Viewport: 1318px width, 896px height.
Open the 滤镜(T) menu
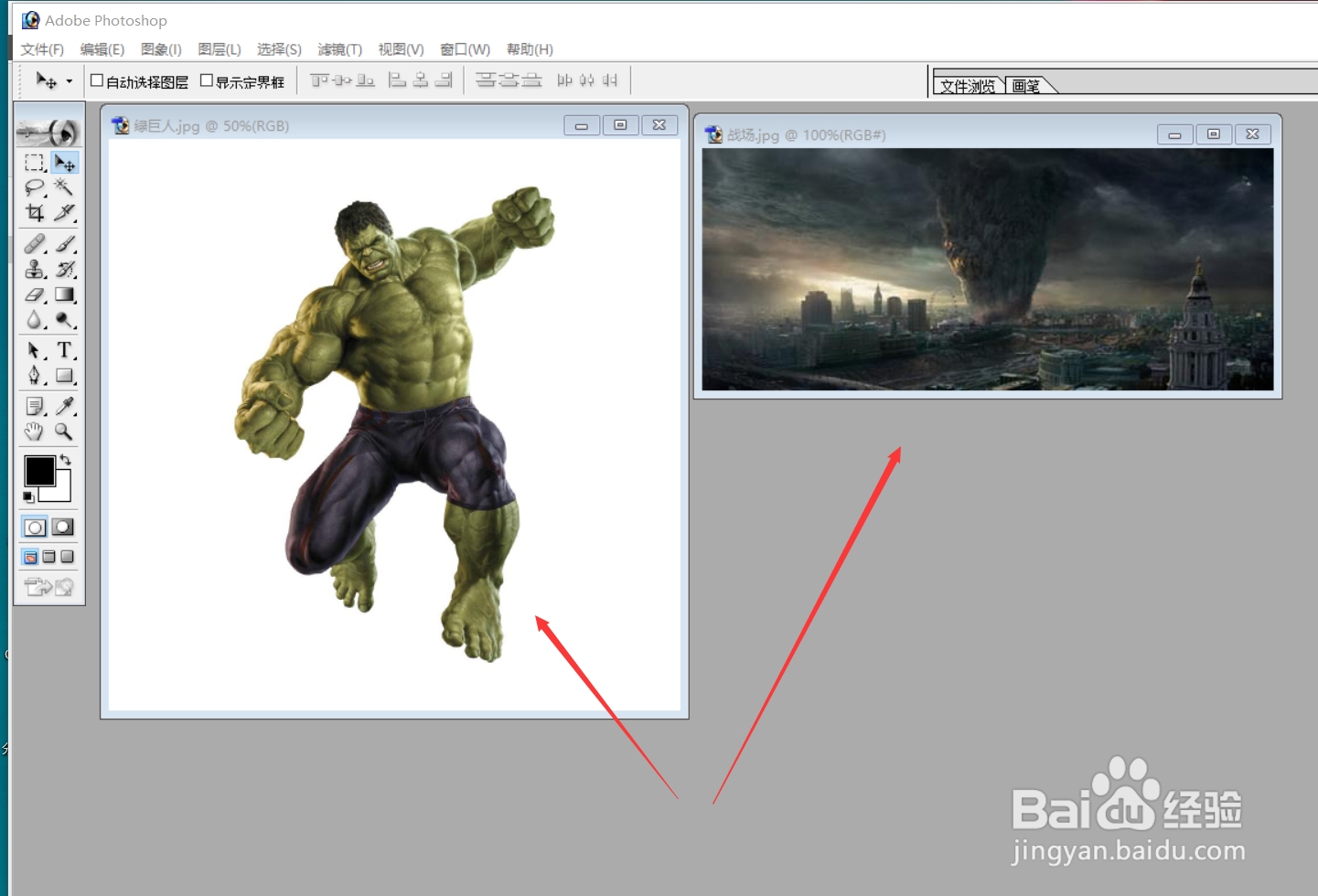coord(340,49)
